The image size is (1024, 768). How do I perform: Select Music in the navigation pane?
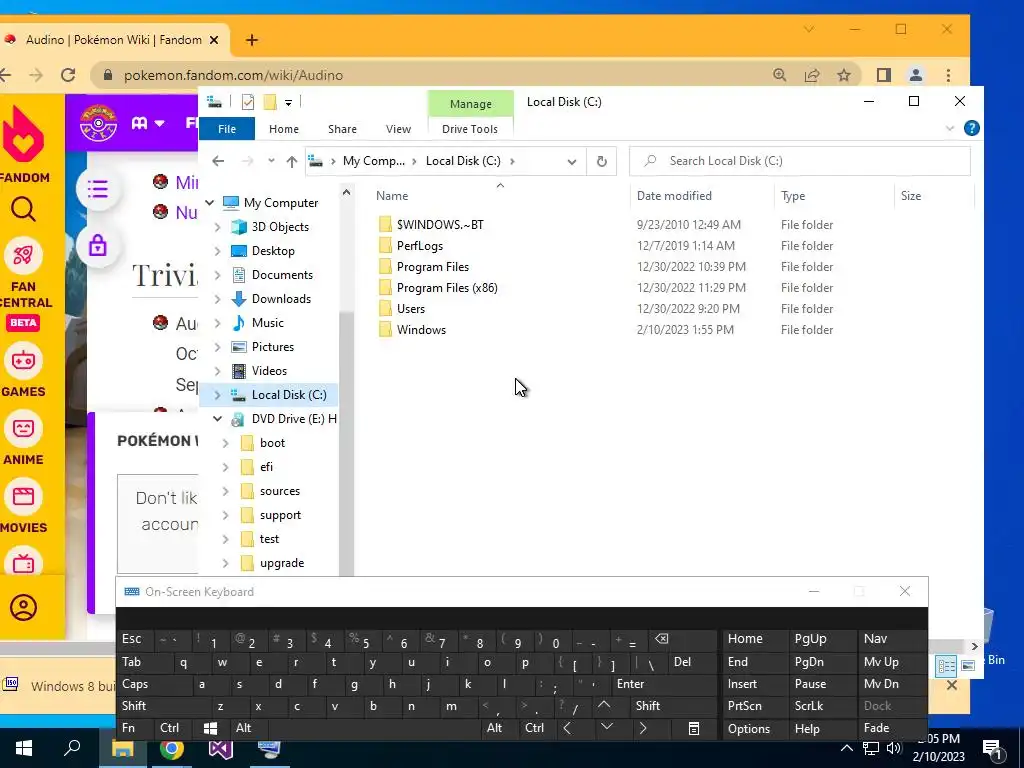tap(267, 323)
